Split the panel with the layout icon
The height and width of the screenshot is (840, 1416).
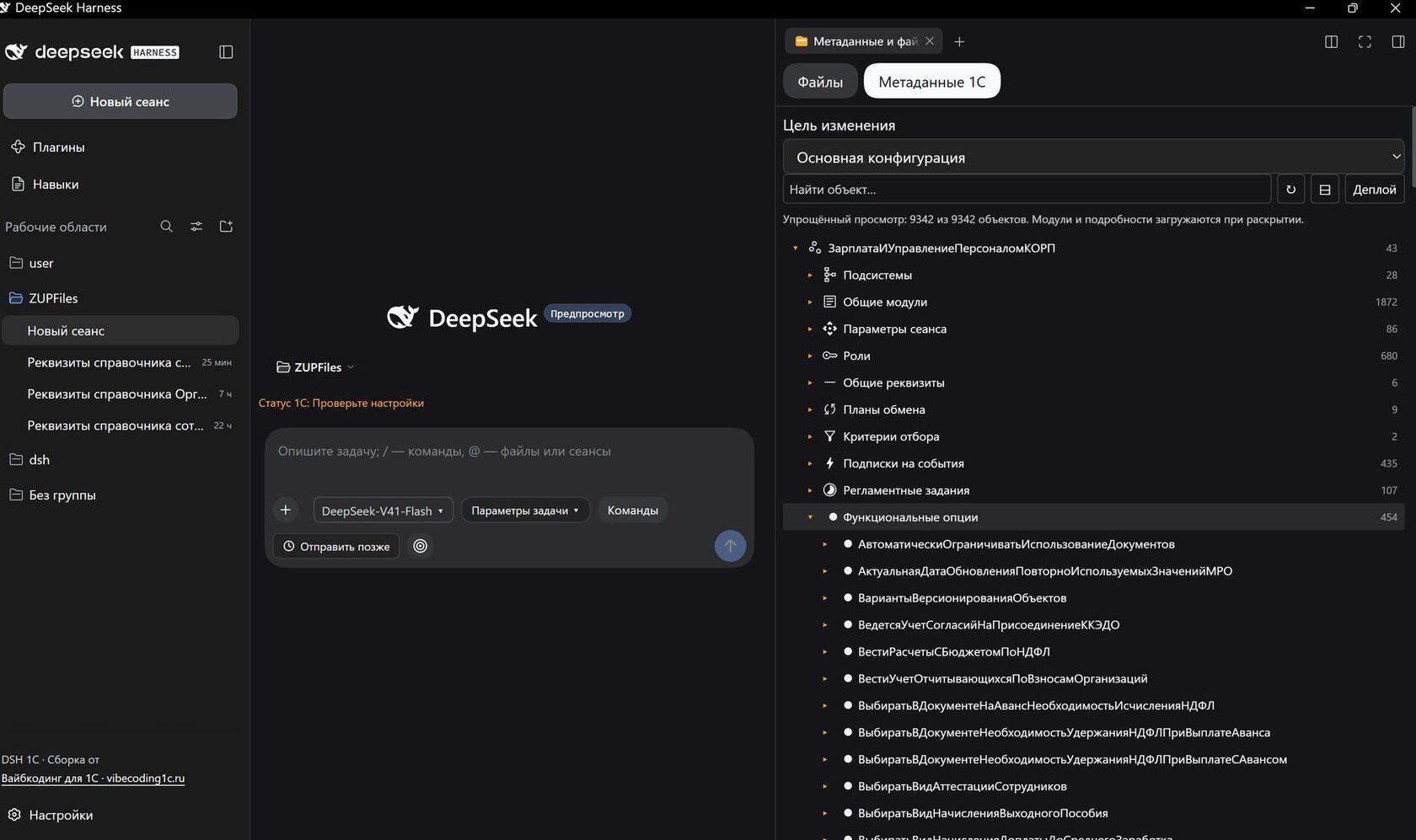click(x=1332, y=41)
